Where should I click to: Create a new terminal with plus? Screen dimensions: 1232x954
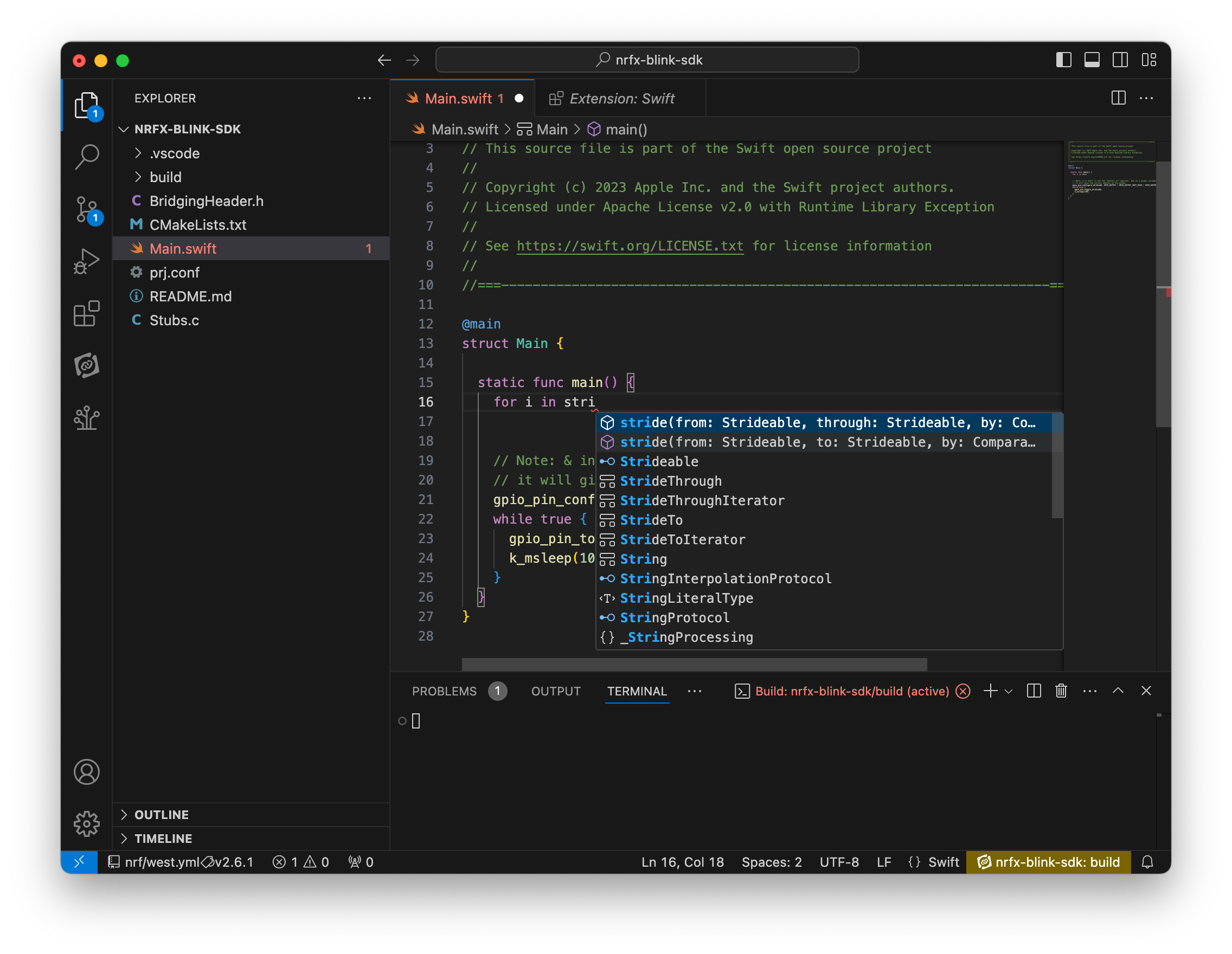[x=990, y=691]
